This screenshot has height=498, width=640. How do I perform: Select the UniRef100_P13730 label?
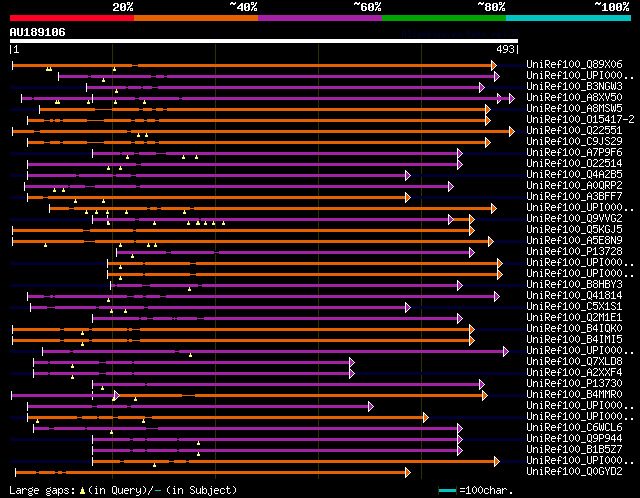[x=574, y=383]
